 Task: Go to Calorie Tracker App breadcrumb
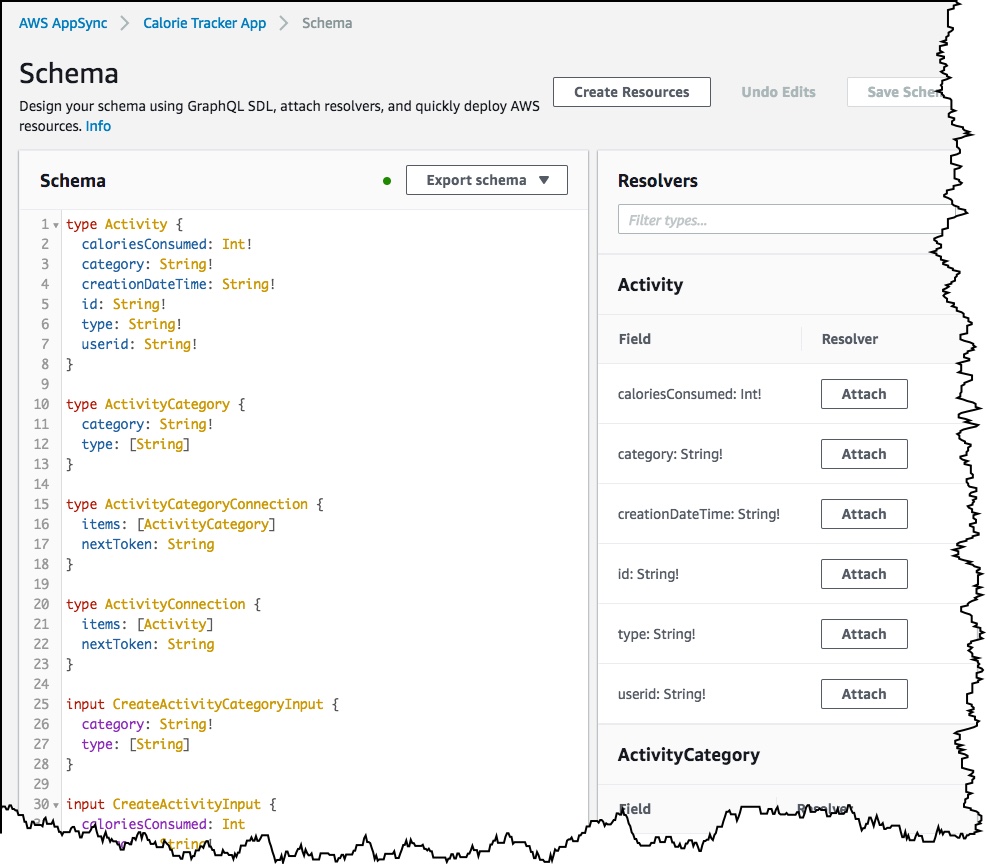point(205,23)
